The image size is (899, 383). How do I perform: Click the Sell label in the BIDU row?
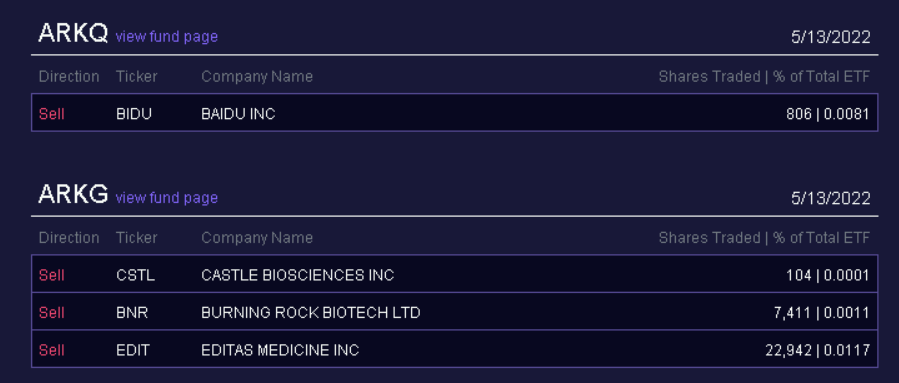52,114
